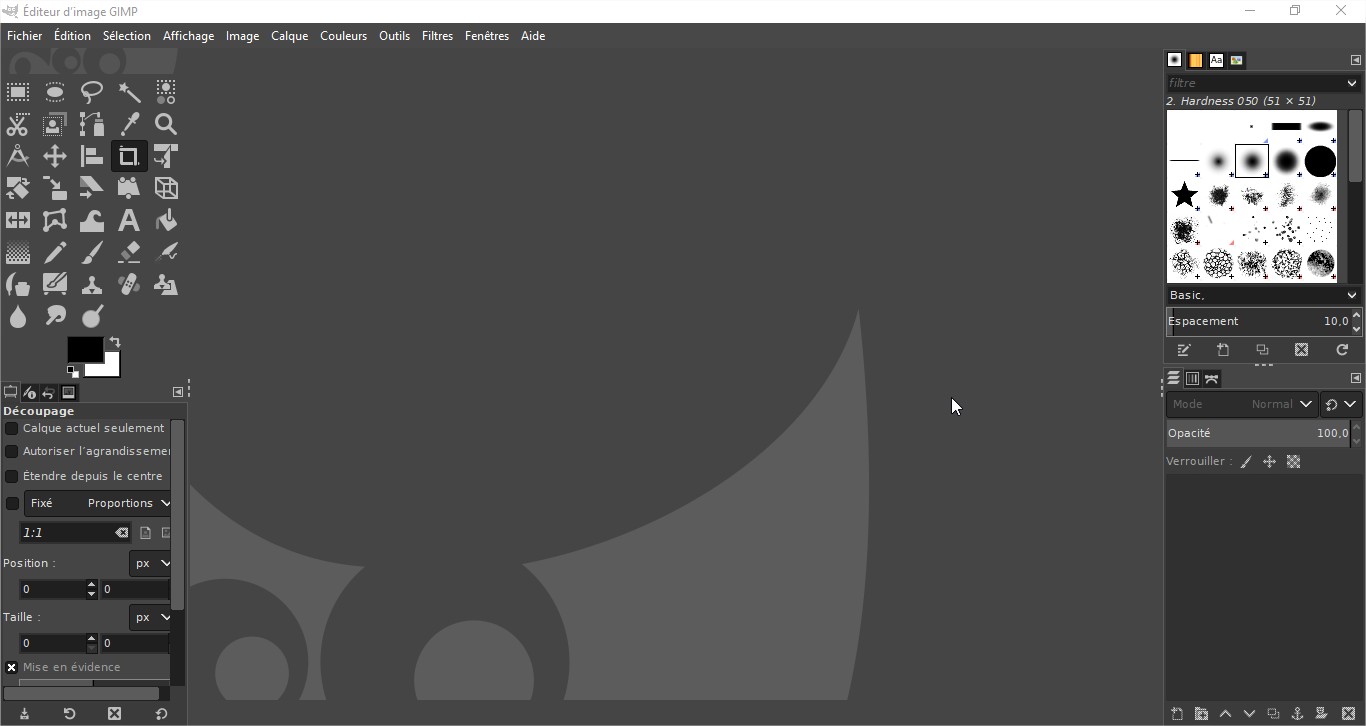Select the Fuzzy Select magic wand tool

click(129, 93)
